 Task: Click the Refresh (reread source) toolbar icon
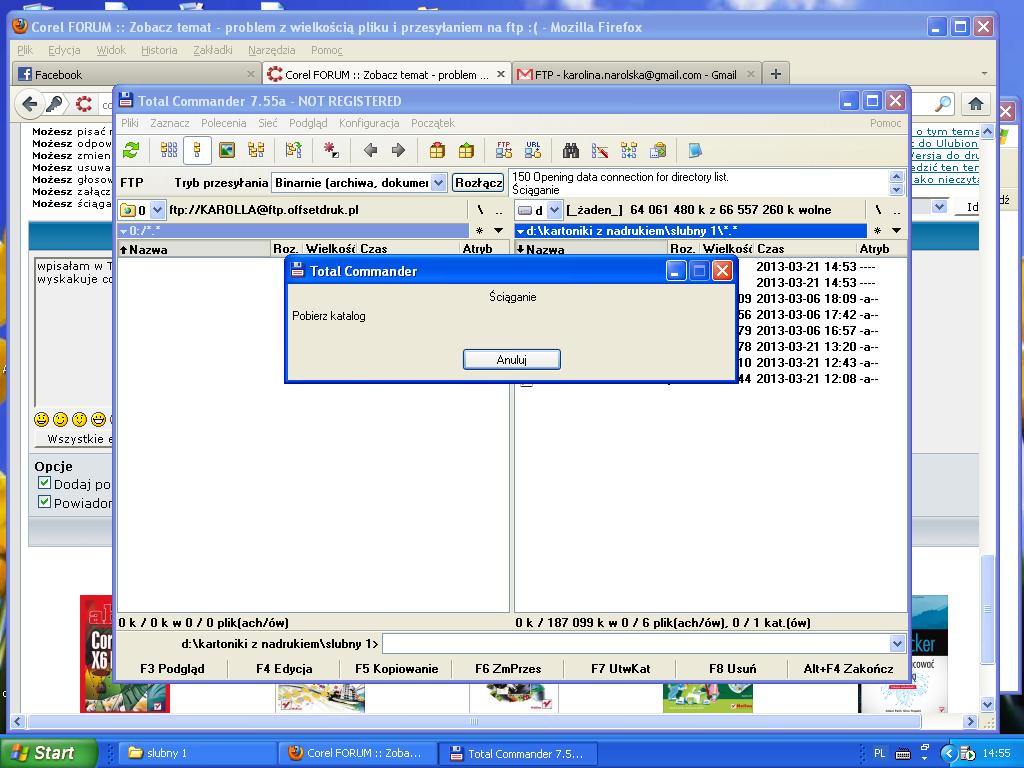[131, 150]
